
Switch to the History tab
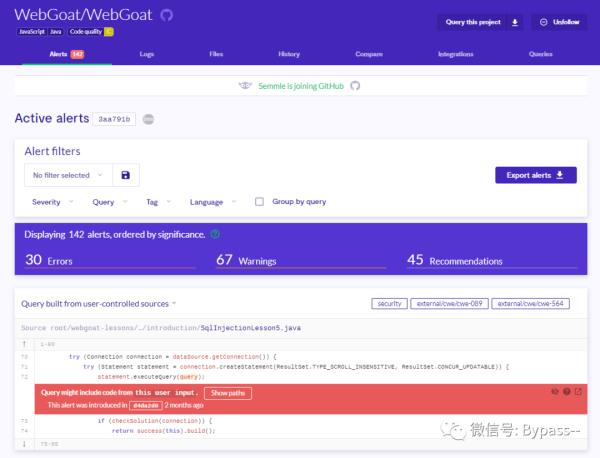click(289, 54)
